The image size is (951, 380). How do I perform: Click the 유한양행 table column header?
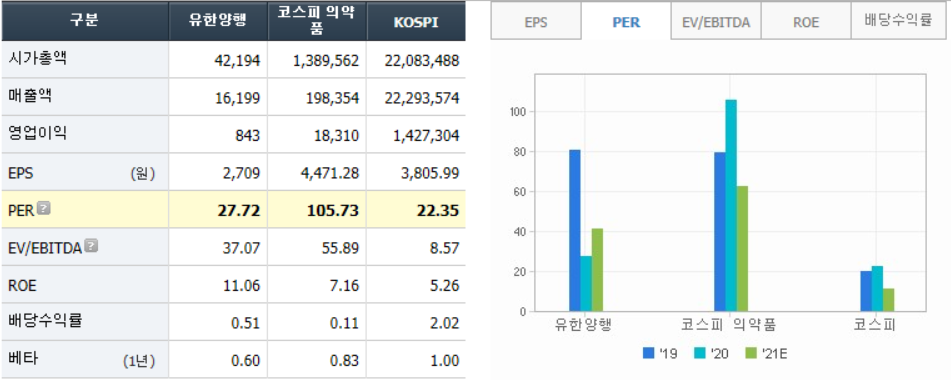tap(218, 21)
